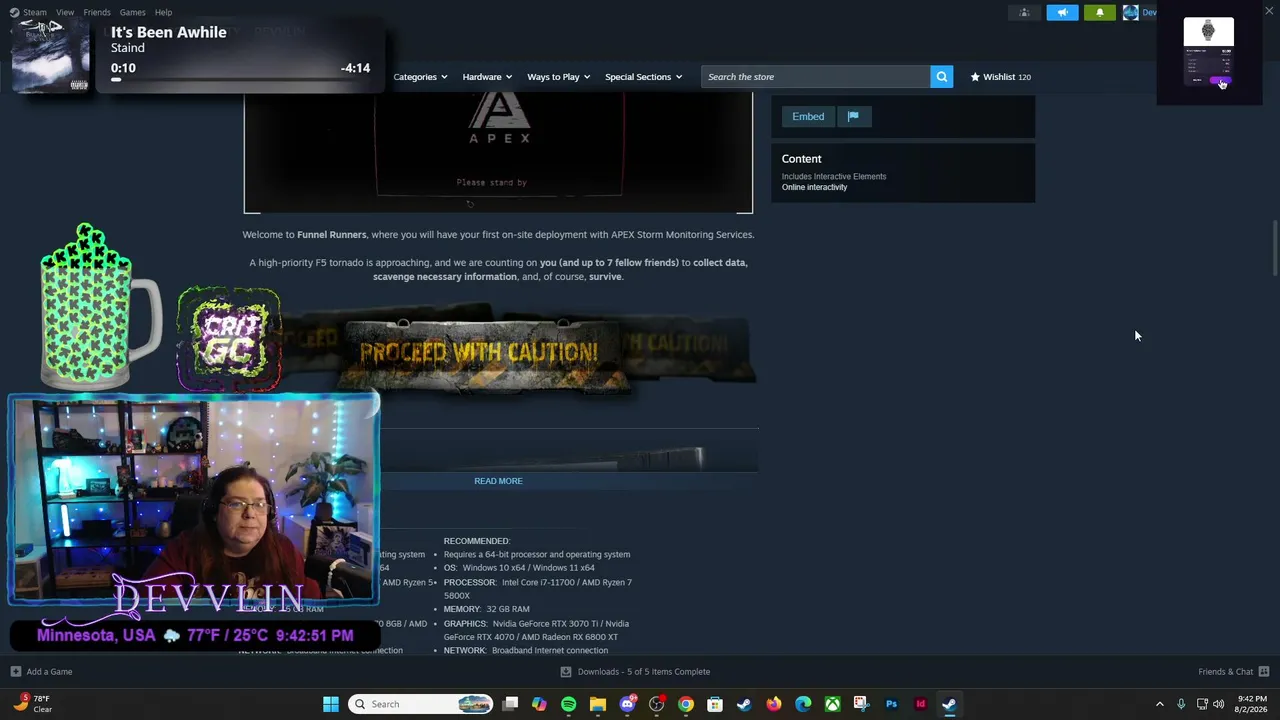Close the watch popup overlay
The image size is (1280, 720).
[x=1269, y=11]
